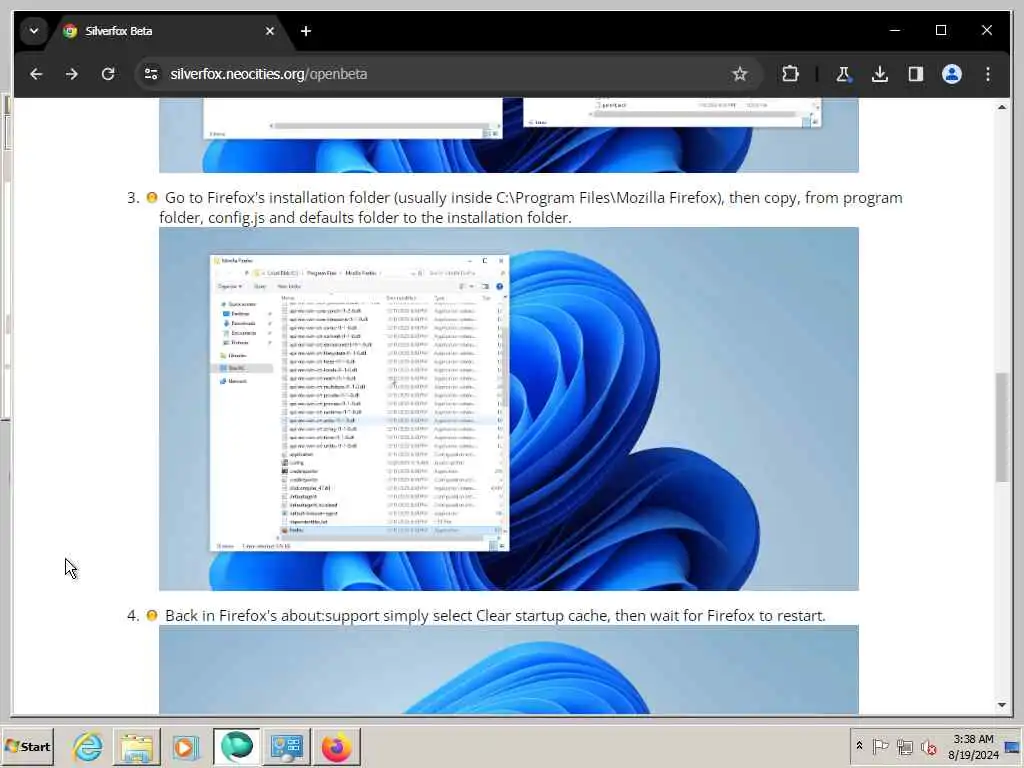Open the Chrome three-dot menu
The image size is (1024, 768).
point(988,74)
